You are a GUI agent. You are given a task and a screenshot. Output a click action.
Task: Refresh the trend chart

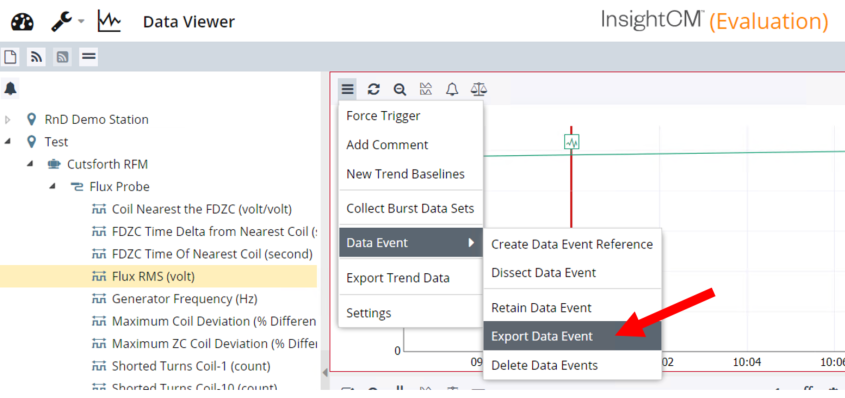373,89
